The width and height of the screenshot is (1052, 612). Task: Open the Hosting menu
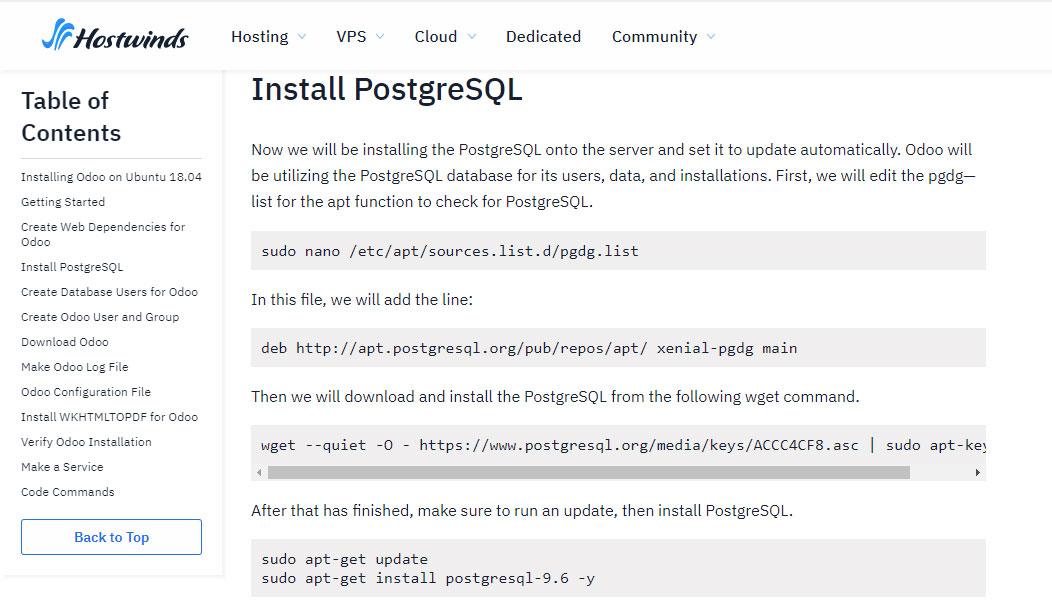[x=260, y=37]
